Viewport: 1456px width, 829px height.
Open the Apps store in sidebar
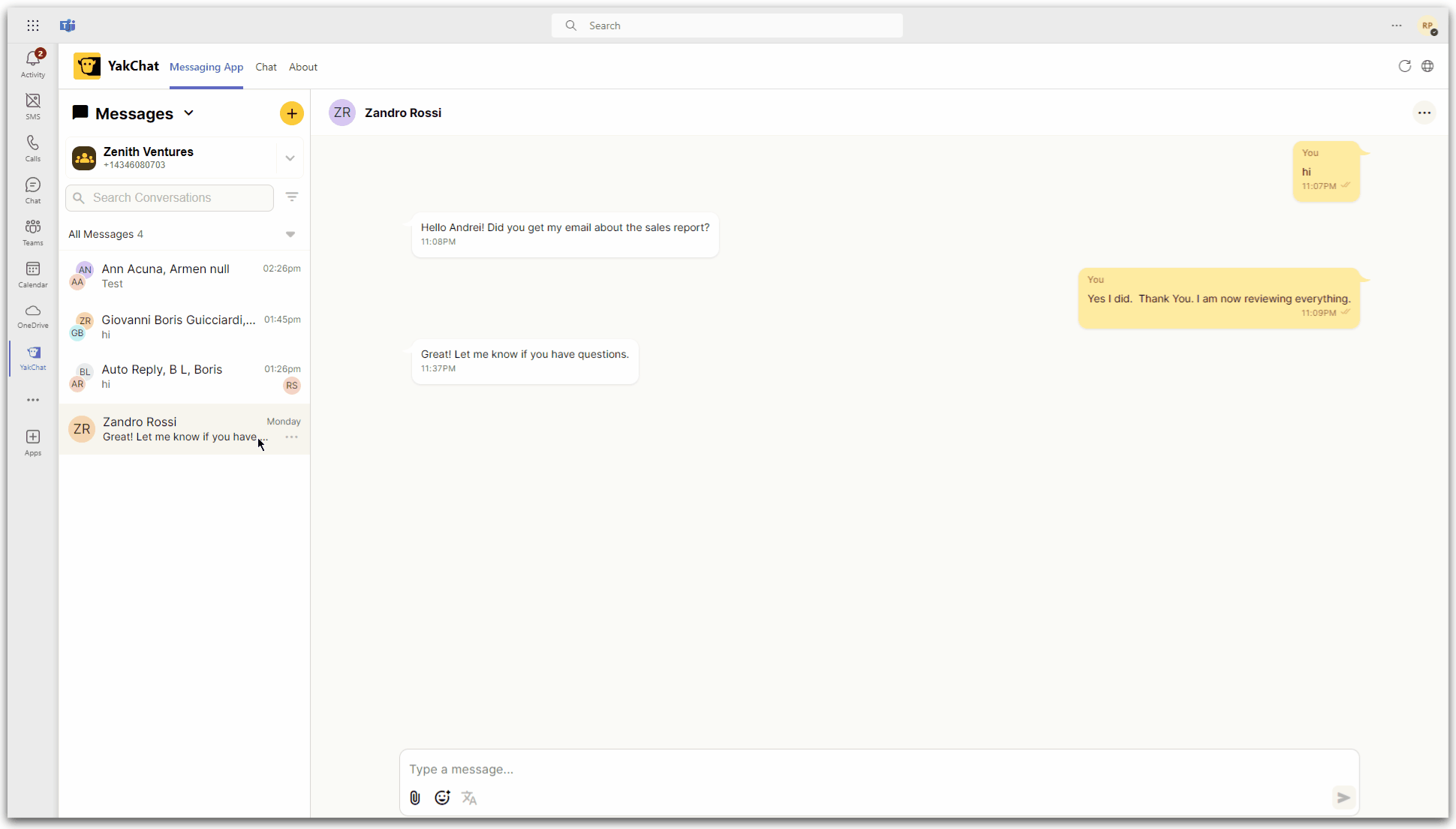[x=33, y=443]
